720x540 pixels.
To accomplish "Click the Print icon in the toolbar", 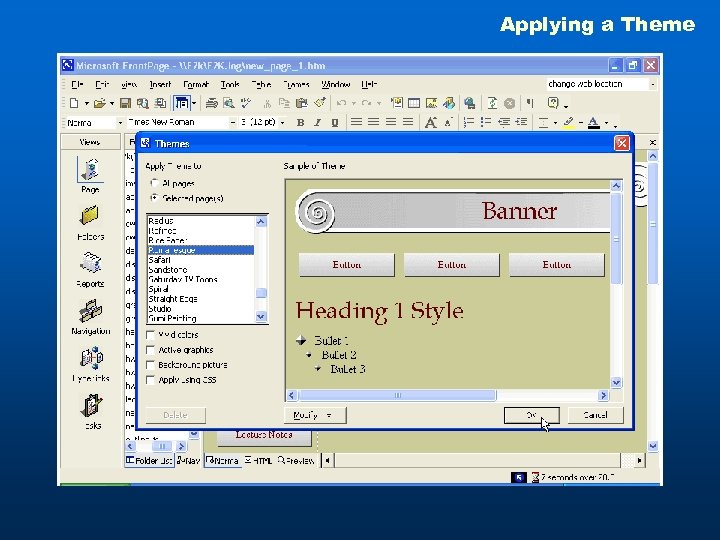I will [x=211, y=103].
